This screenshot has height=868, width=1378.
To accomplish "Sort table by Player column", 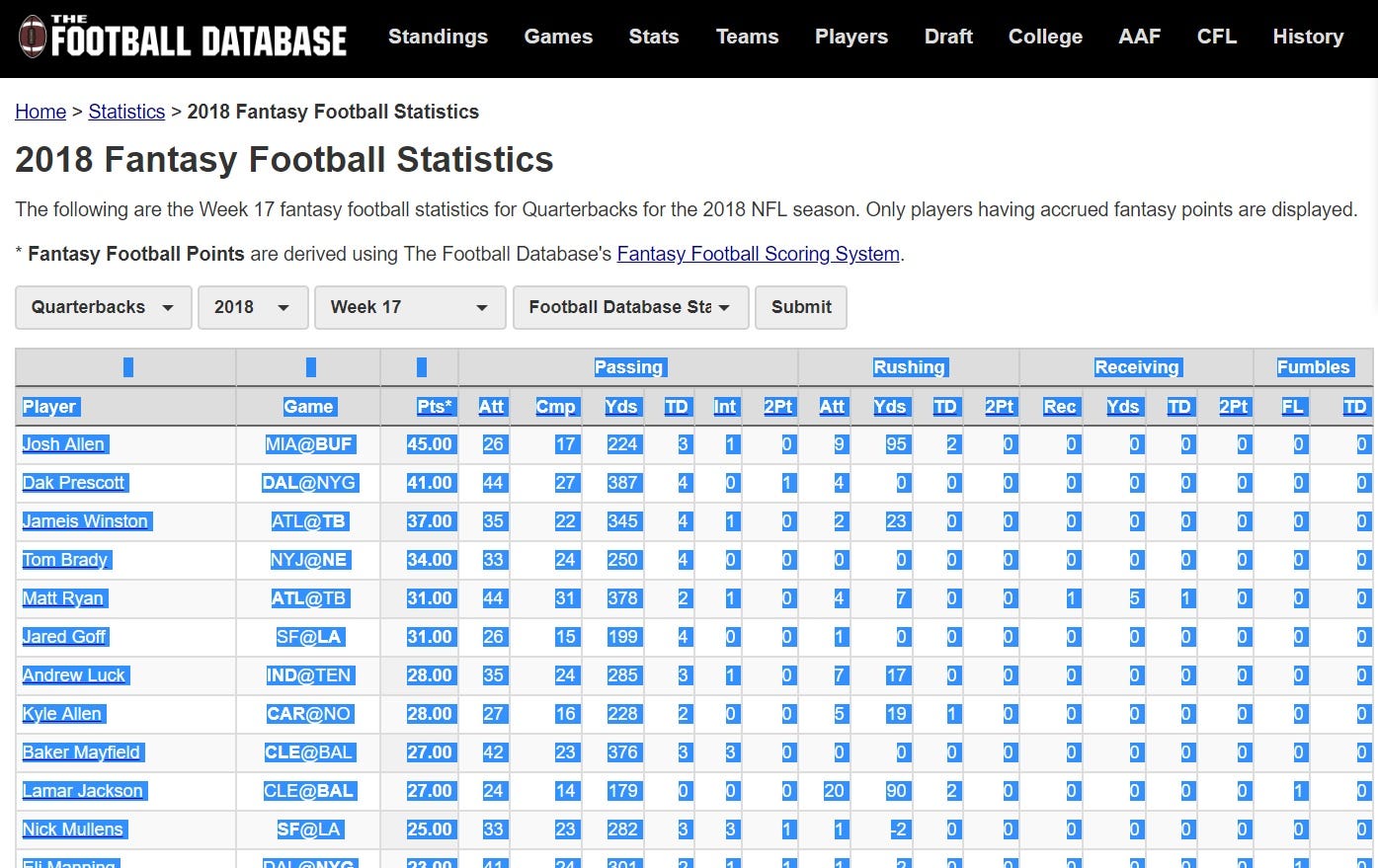I will click(x=49, y=407).
